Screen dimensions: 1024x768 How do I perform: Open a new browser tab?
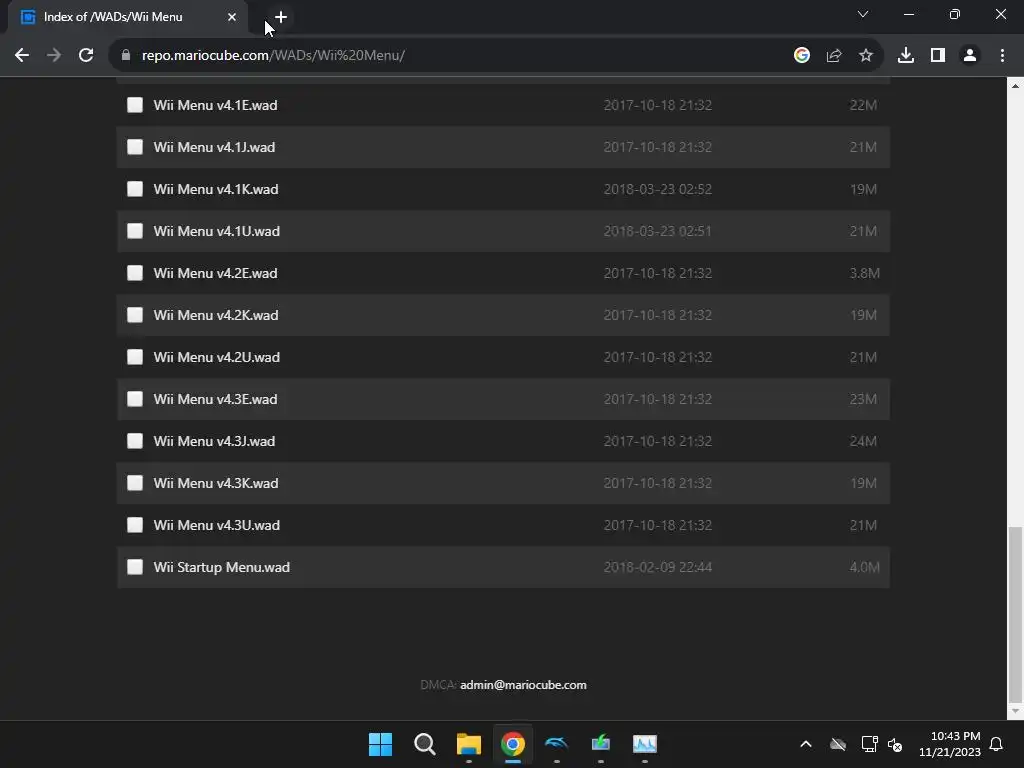click(x=281, y=17)
